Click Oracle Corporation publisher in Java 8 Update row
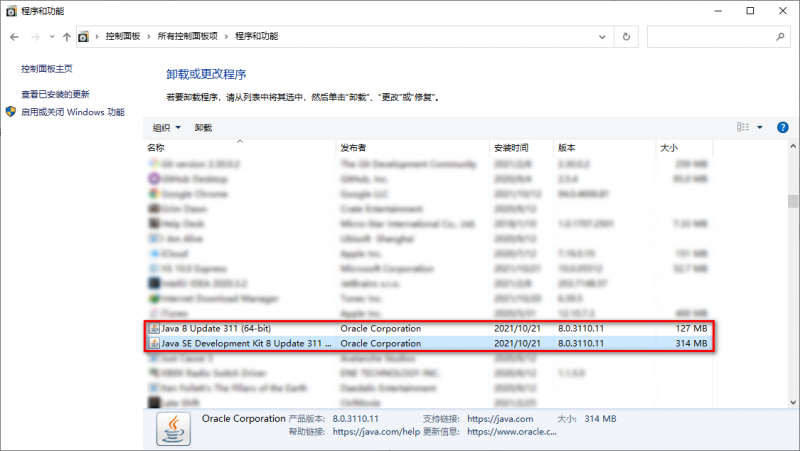This screenshot has width=800, height=451. (x=381, y=329)
